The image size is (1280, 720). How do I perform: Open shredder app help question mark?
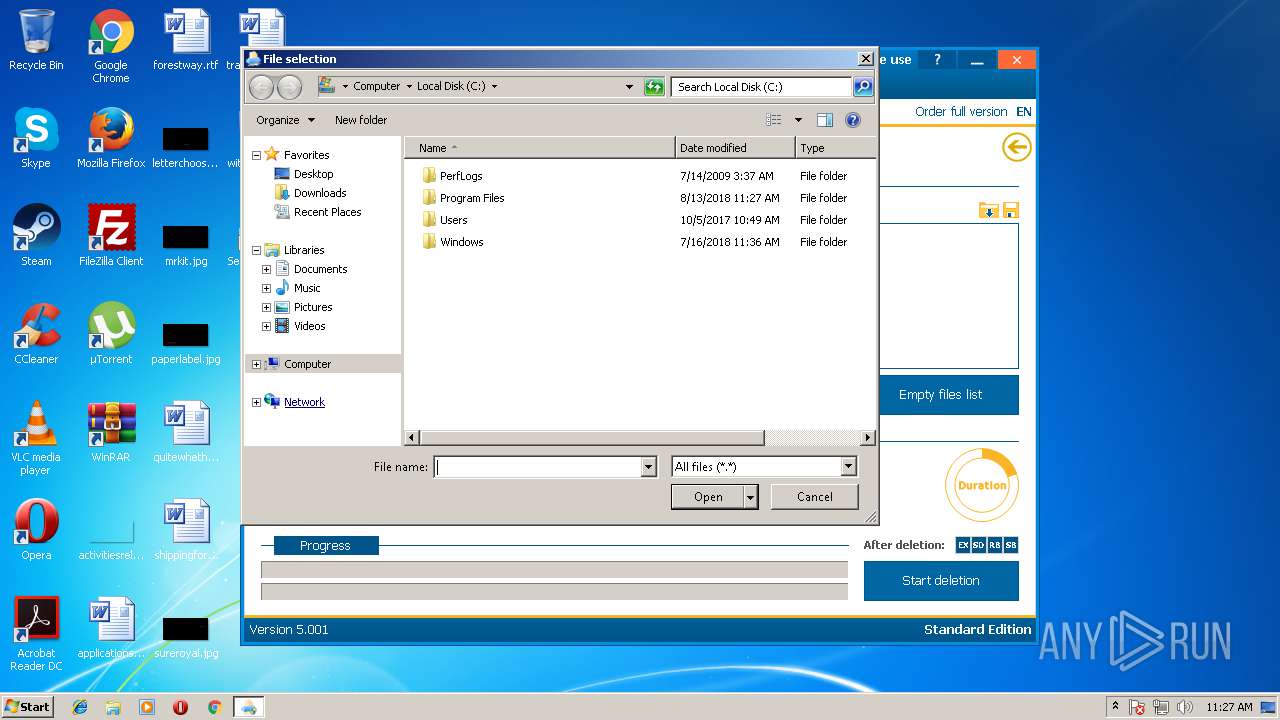point(937,60)
